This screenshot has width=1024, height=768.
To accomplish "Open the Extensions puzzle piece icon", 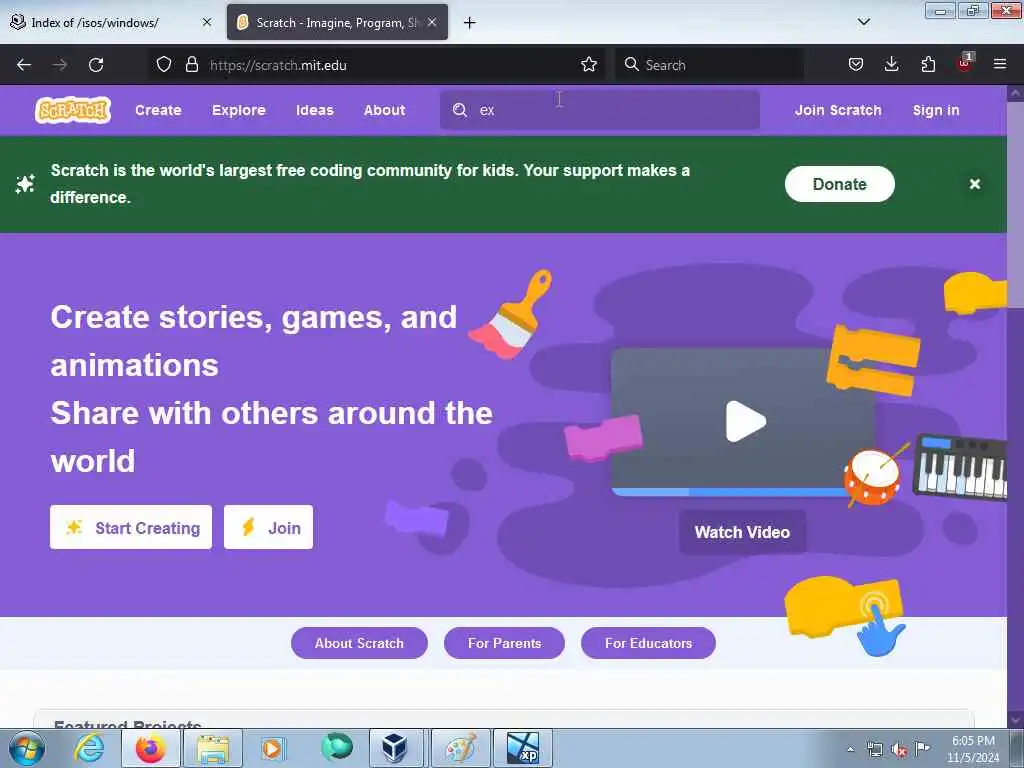I will coord(928,65).
